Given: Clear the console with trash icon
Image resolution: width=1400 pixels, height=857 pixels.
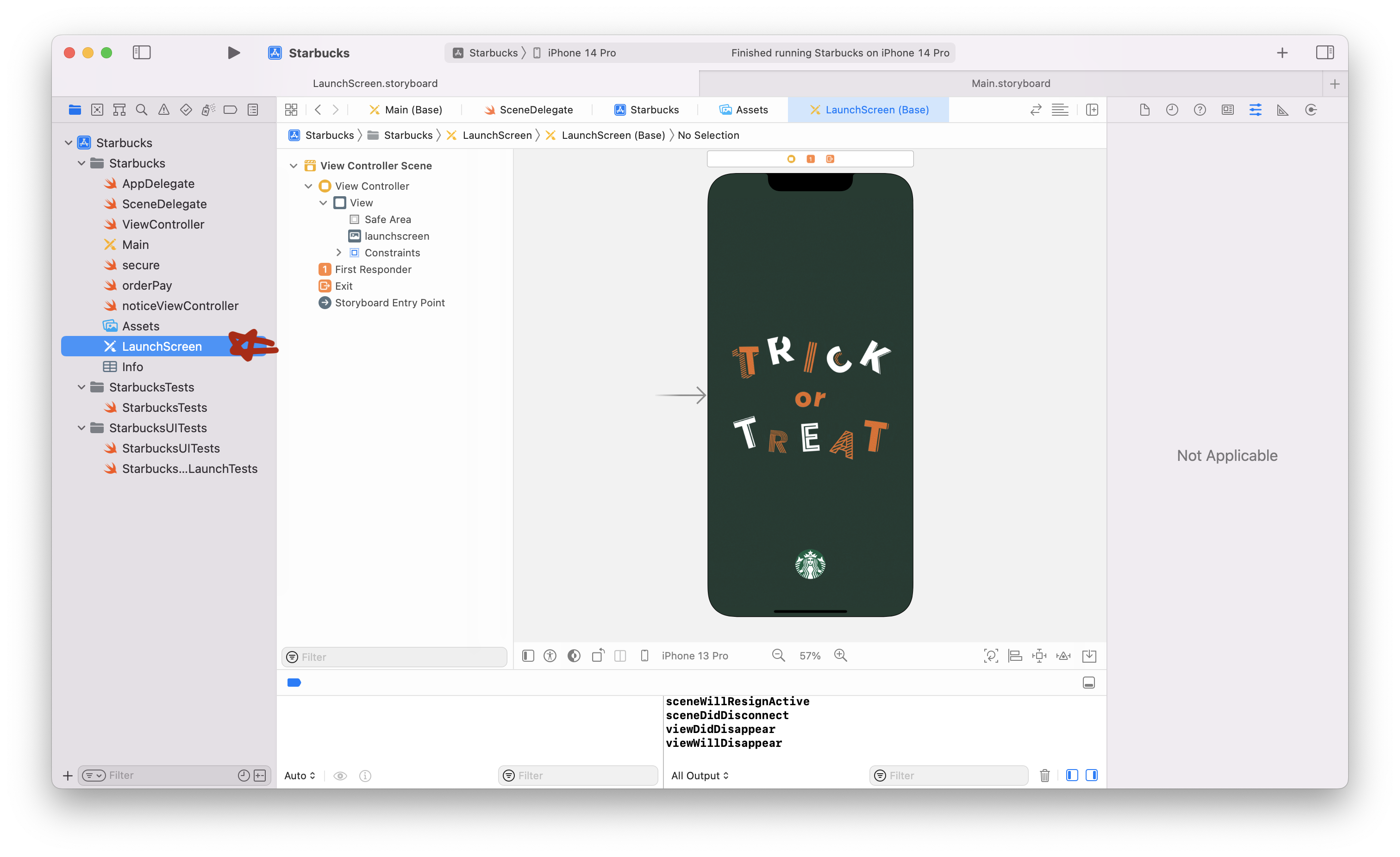Looking at the screenshot, I should click(1044, 775).
